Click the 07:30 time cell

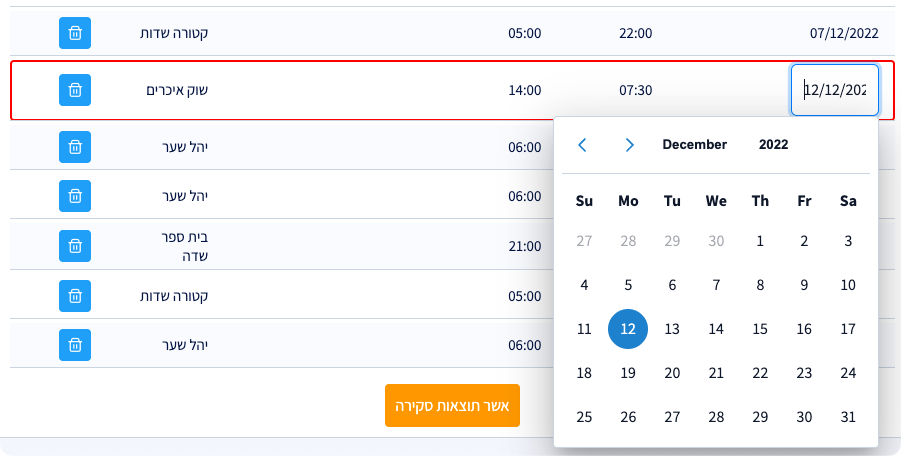point(635,90)
